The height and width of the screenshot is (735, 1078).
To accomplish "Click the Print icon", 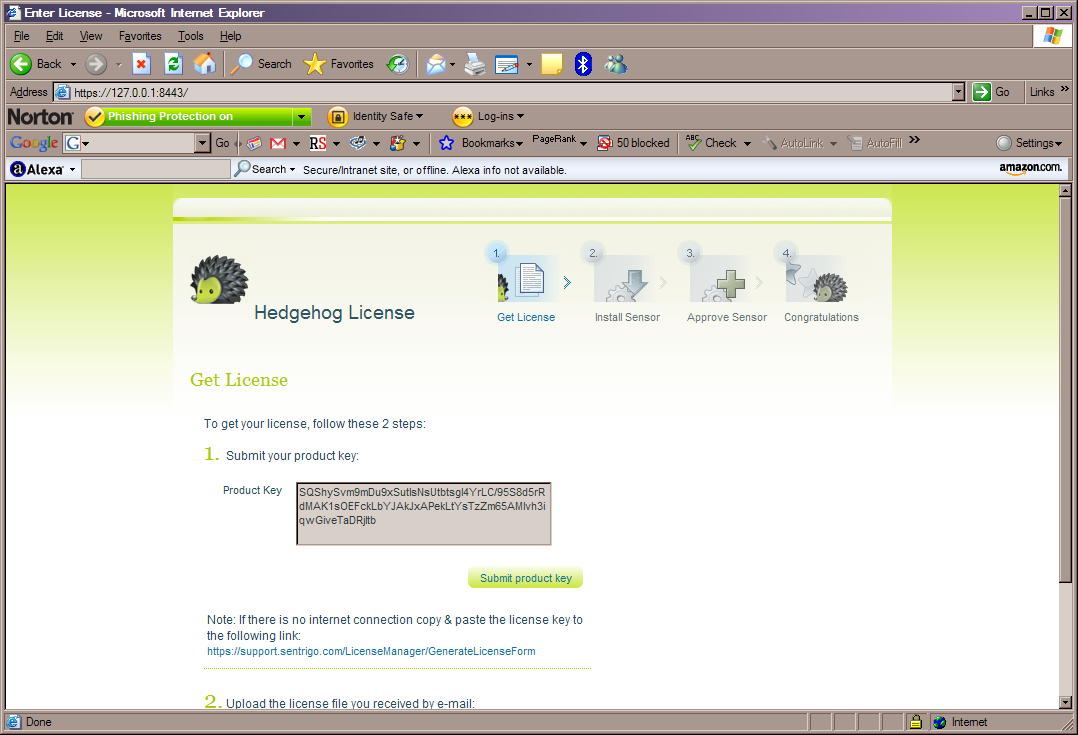I will point(474,64).
